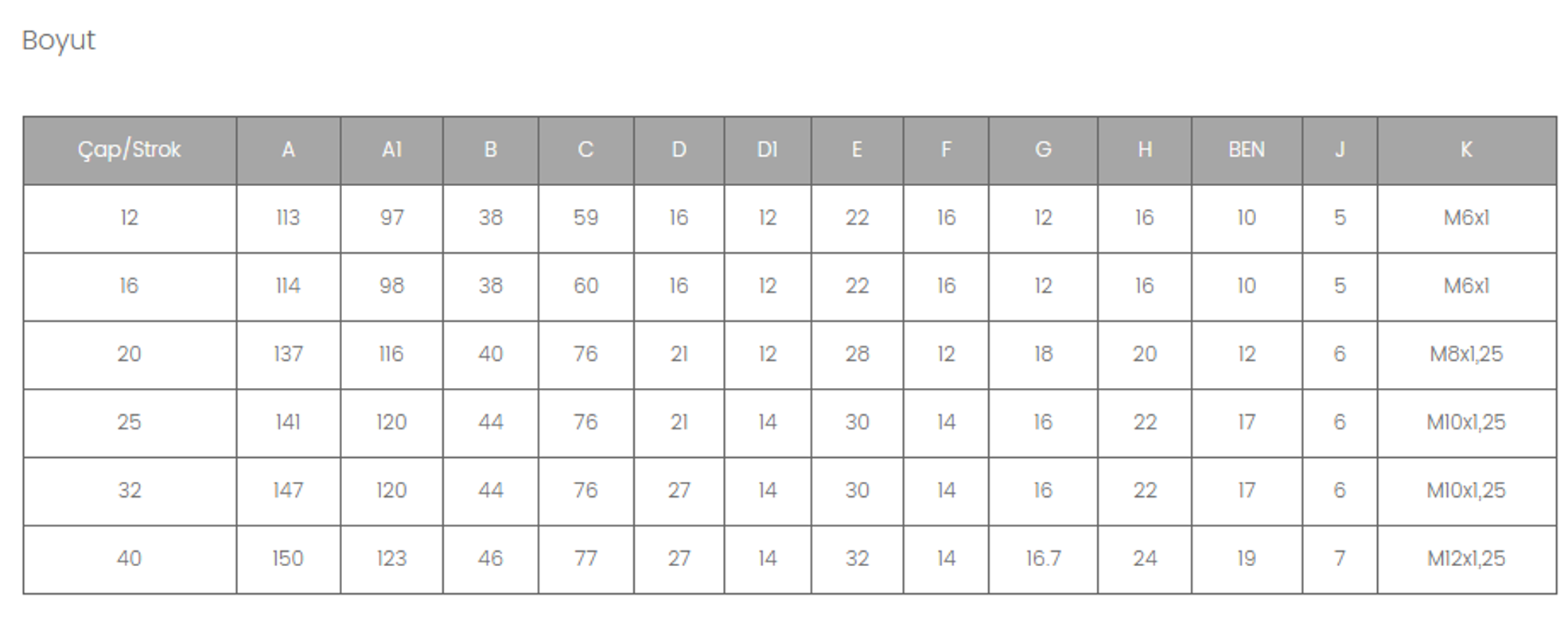The image size is (1568, 617).
Task: Click the cell with value 123
Action: coord(391,559)
